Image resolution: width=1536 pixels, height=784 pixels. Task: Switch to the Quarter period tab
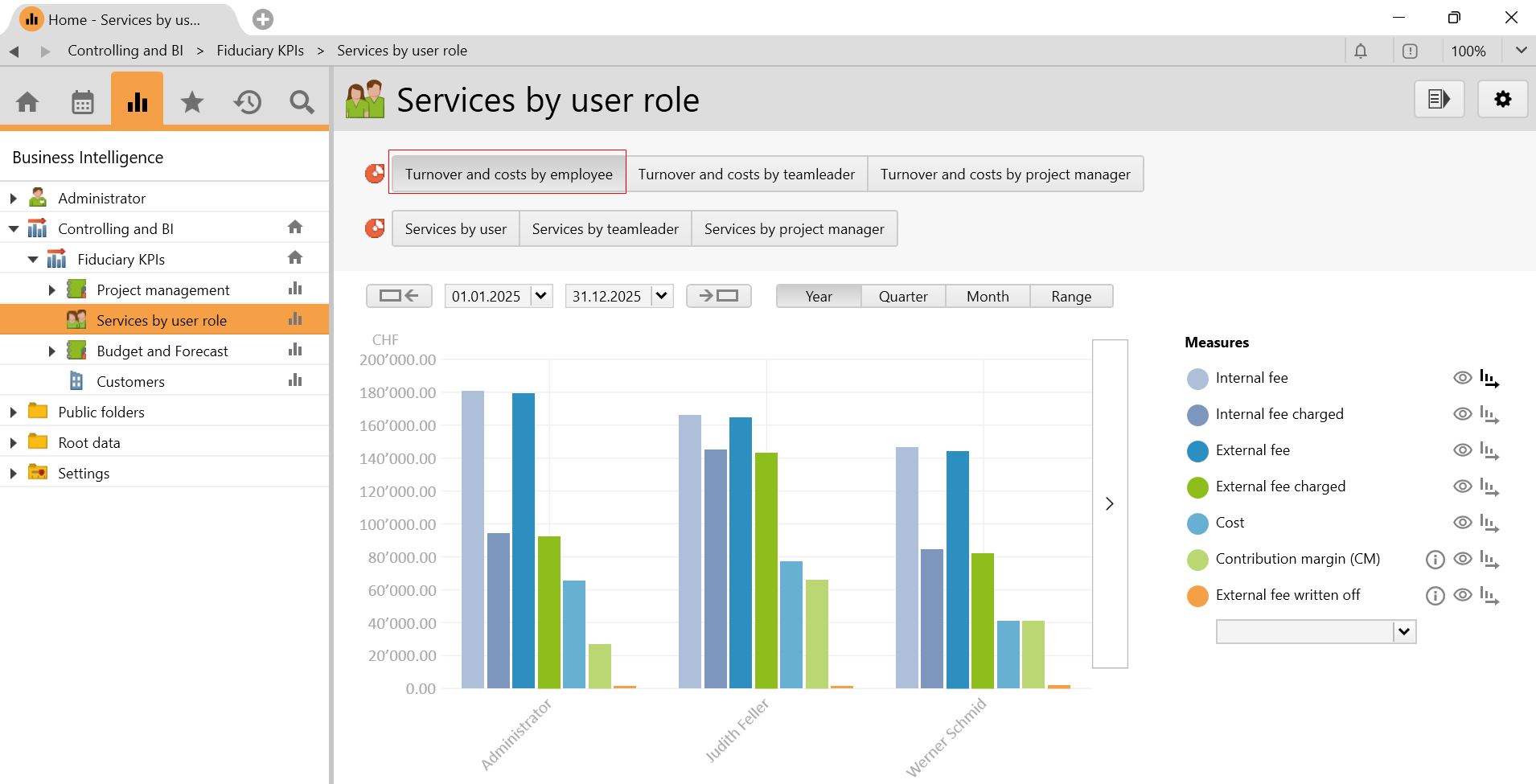coord(902,297)
